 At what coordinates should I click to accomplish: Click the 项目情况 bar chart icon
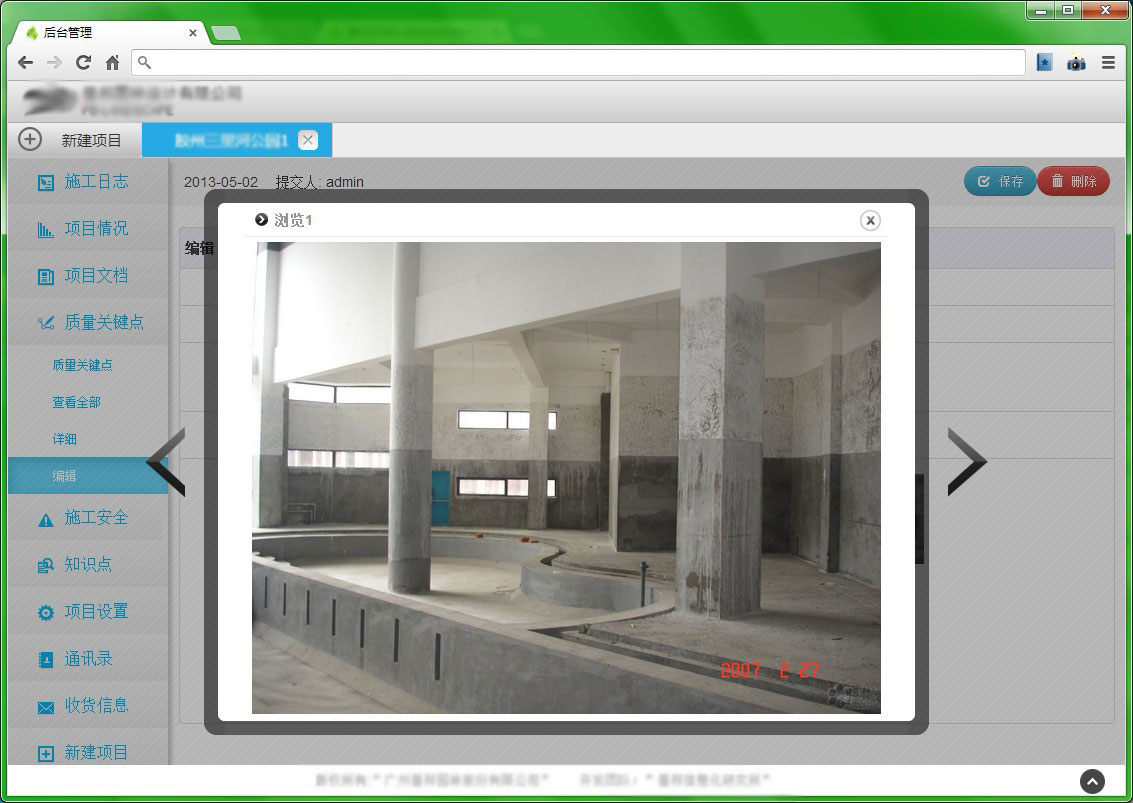tap(46, 230)
